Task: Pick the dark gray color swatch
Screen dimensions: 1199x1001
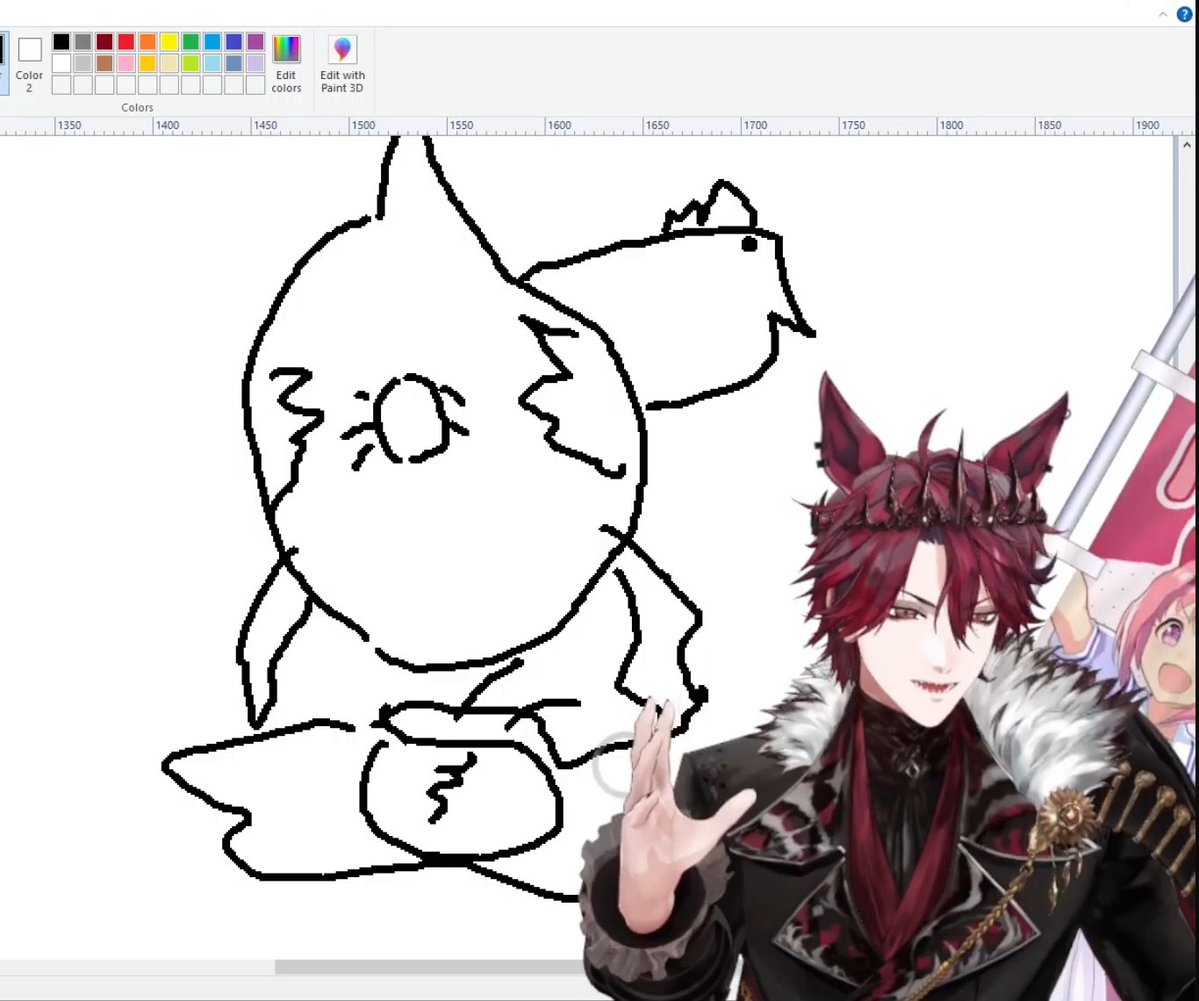Action: point(83,42)
